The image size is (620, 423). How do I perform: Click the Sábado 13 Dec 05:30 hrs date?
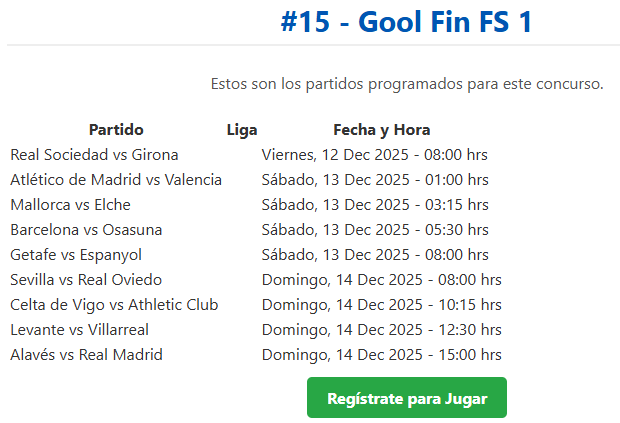pyautogui.click(x=375, y=230)
